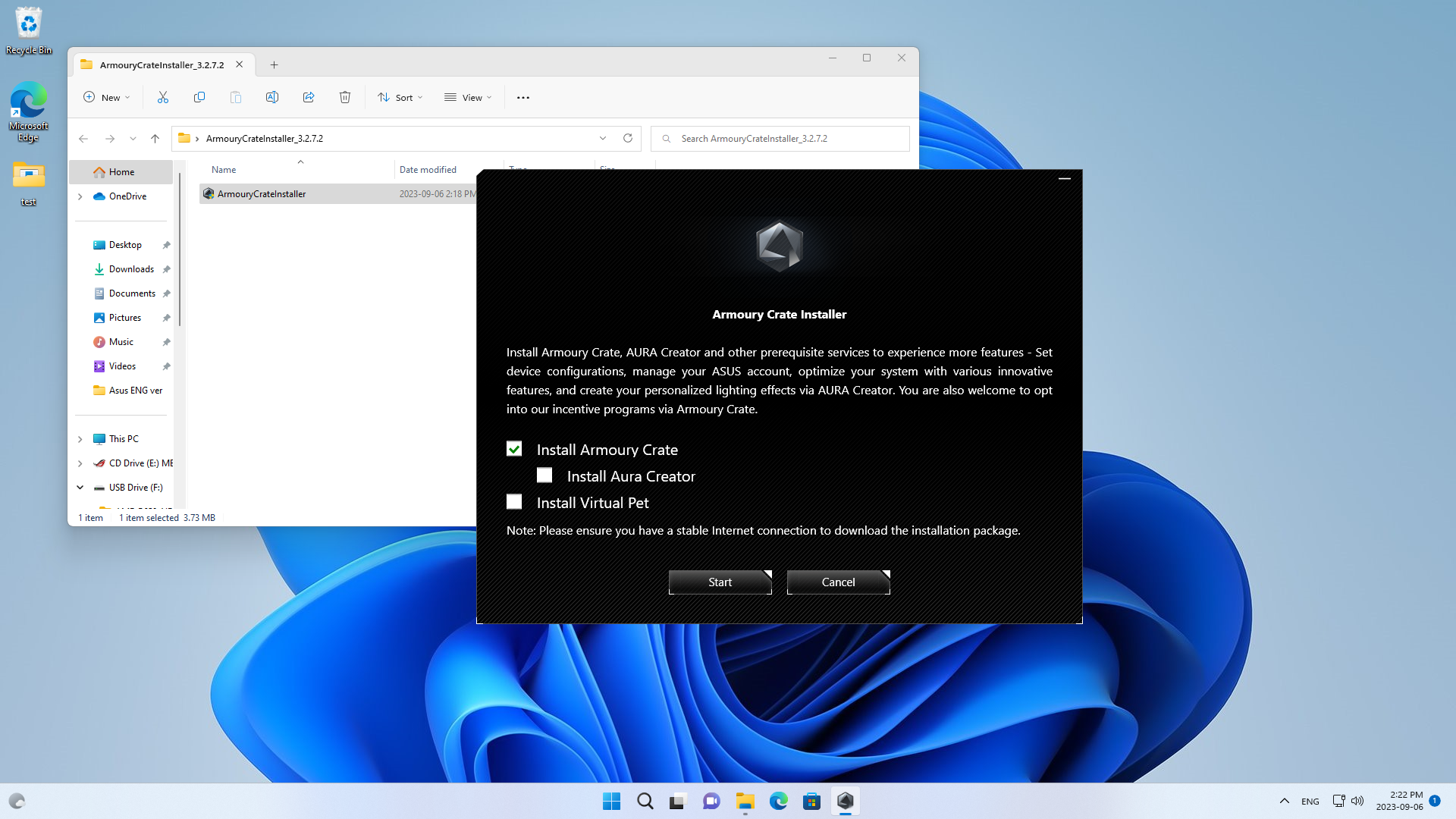This screenshot has height=819, width=1456.
Task: Select USB Drive (F:) in navigation pane
Action: coord(135,488)
